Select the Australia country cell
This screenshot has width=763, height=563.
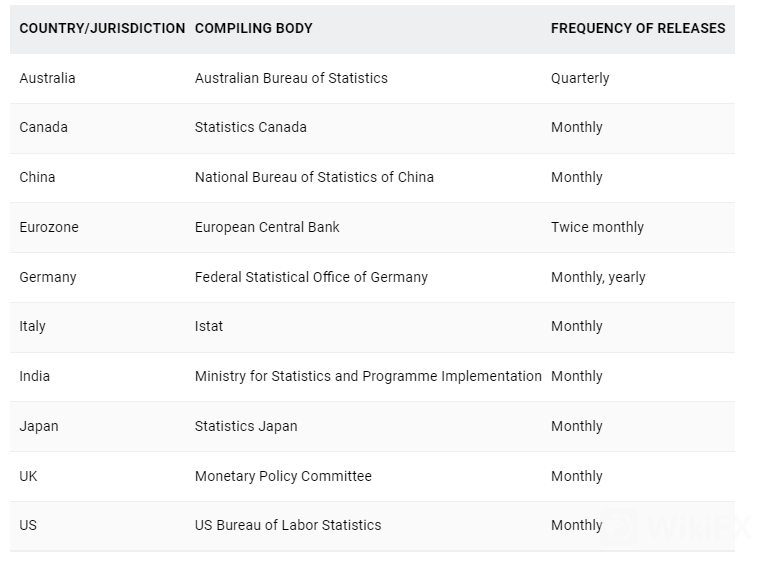[47, 78]
